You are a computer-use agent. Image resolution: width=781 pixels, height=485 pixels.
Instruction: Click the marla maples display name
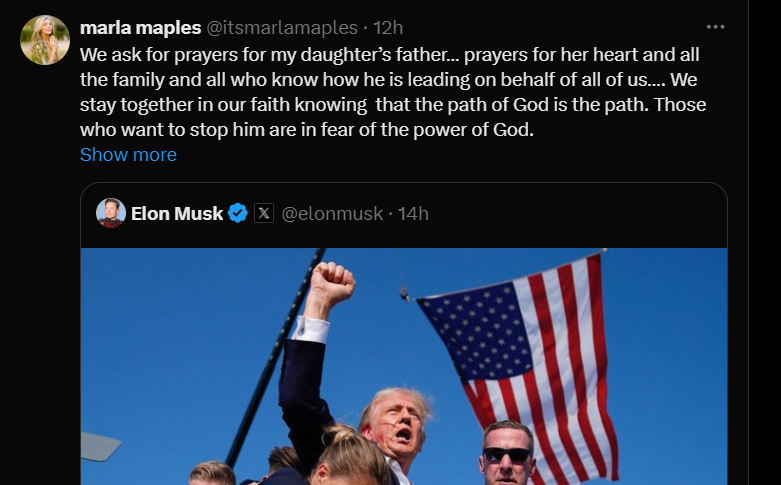click(x=138, y=27)
